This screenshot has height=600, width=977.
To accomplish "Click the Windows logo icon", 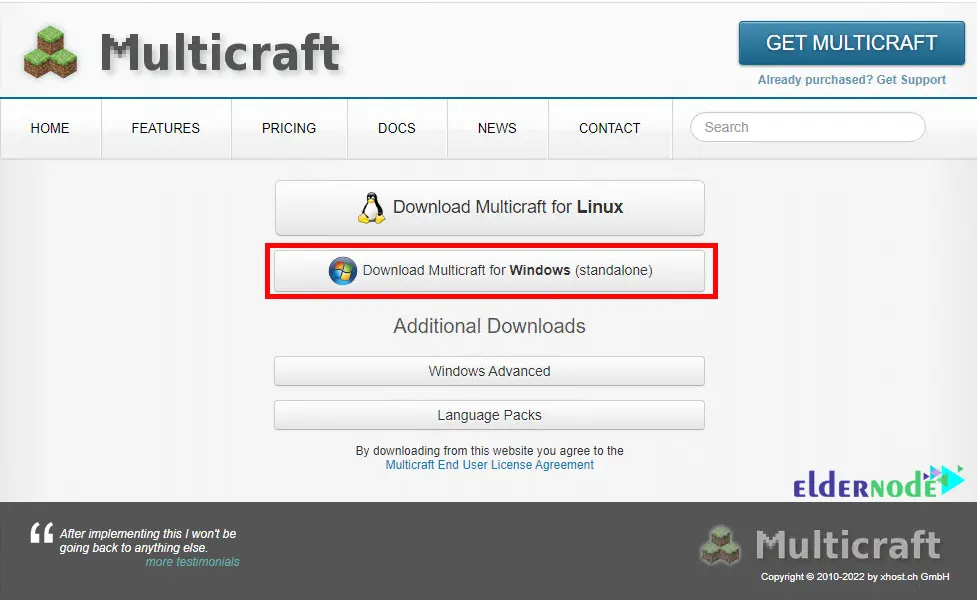I will [343, 270].
